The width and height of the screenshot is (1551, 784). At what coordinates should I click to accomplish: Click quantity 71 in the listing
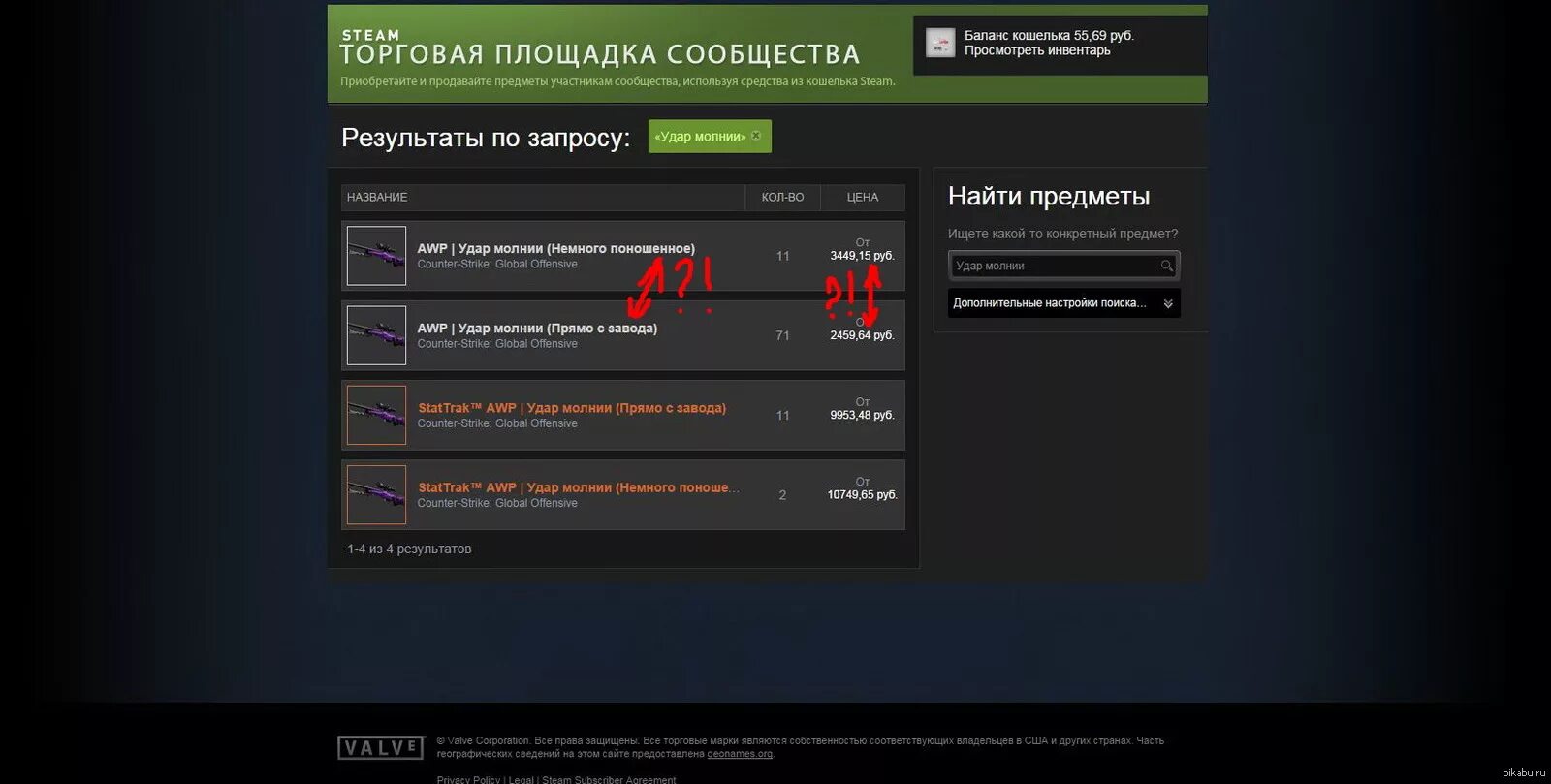pos(782,335)
